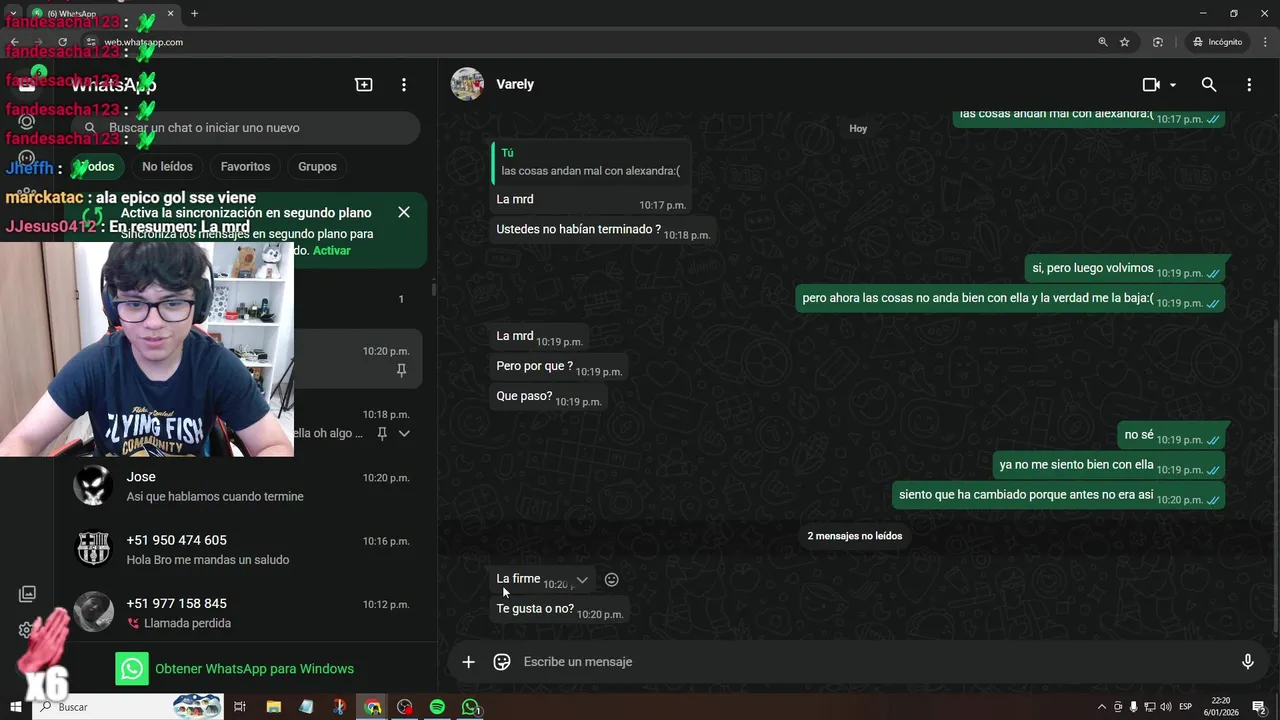Activate background sync via Activar link
This screenshot has width=1280, height=720.
[x=332, y=251]
